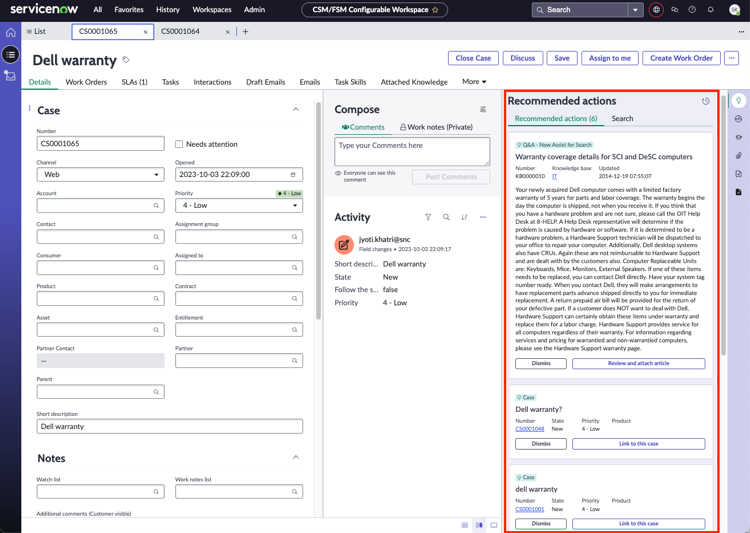This screenshot has width=750, height=533.
Task: Click the Assignment group lookup icon
Action: tap(295, 237)
